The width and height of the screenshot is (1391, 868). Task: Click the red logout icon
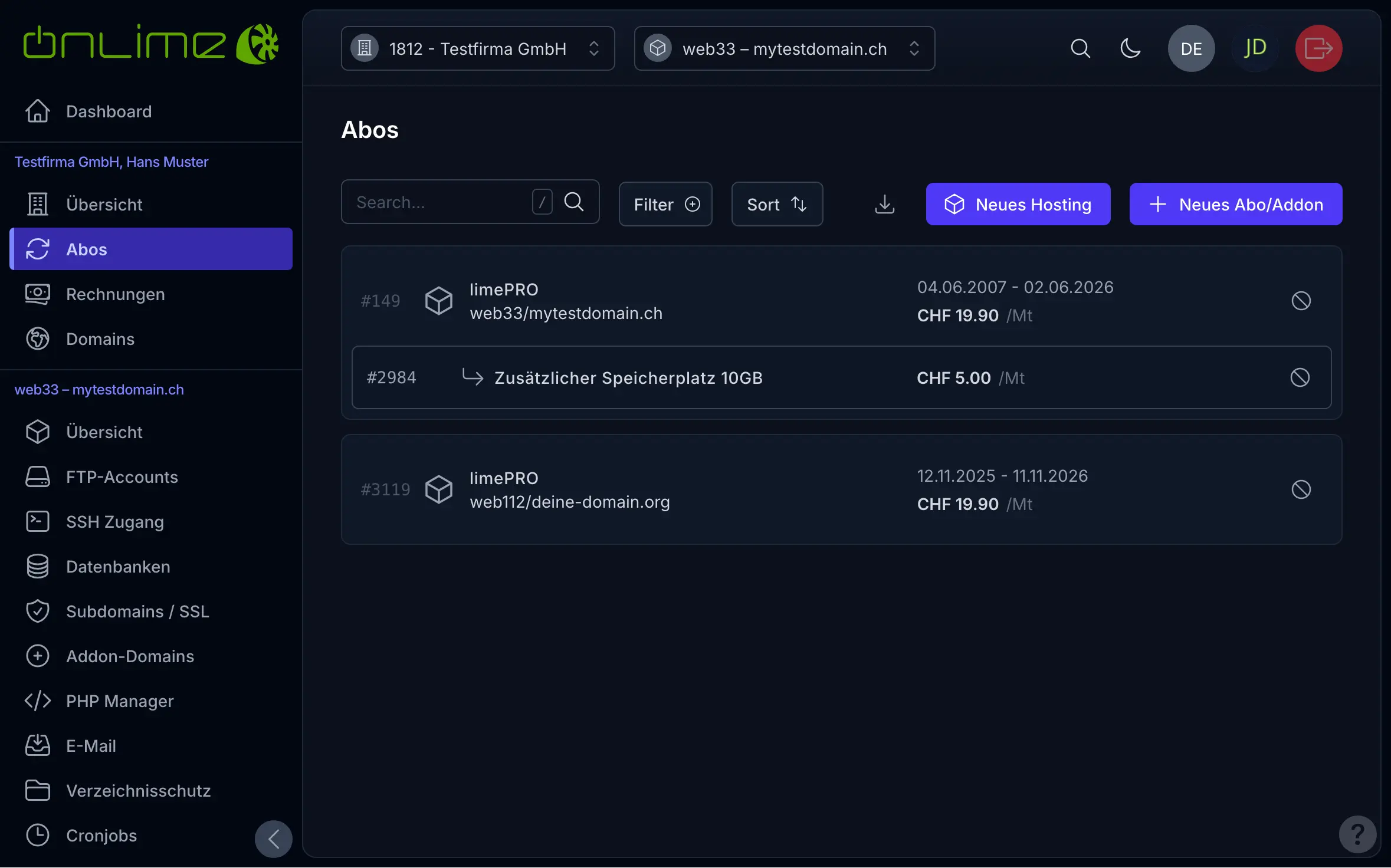pos(1318,48)
